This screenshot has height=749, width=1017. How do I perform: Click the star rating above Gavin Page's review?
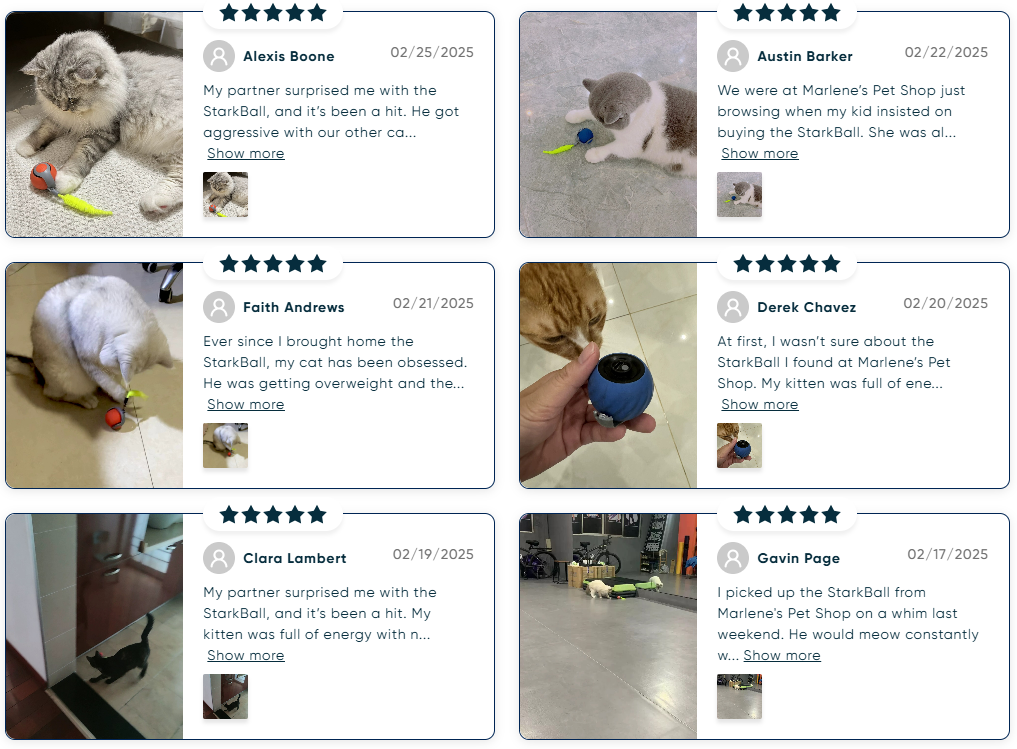[x=787, y=515]
